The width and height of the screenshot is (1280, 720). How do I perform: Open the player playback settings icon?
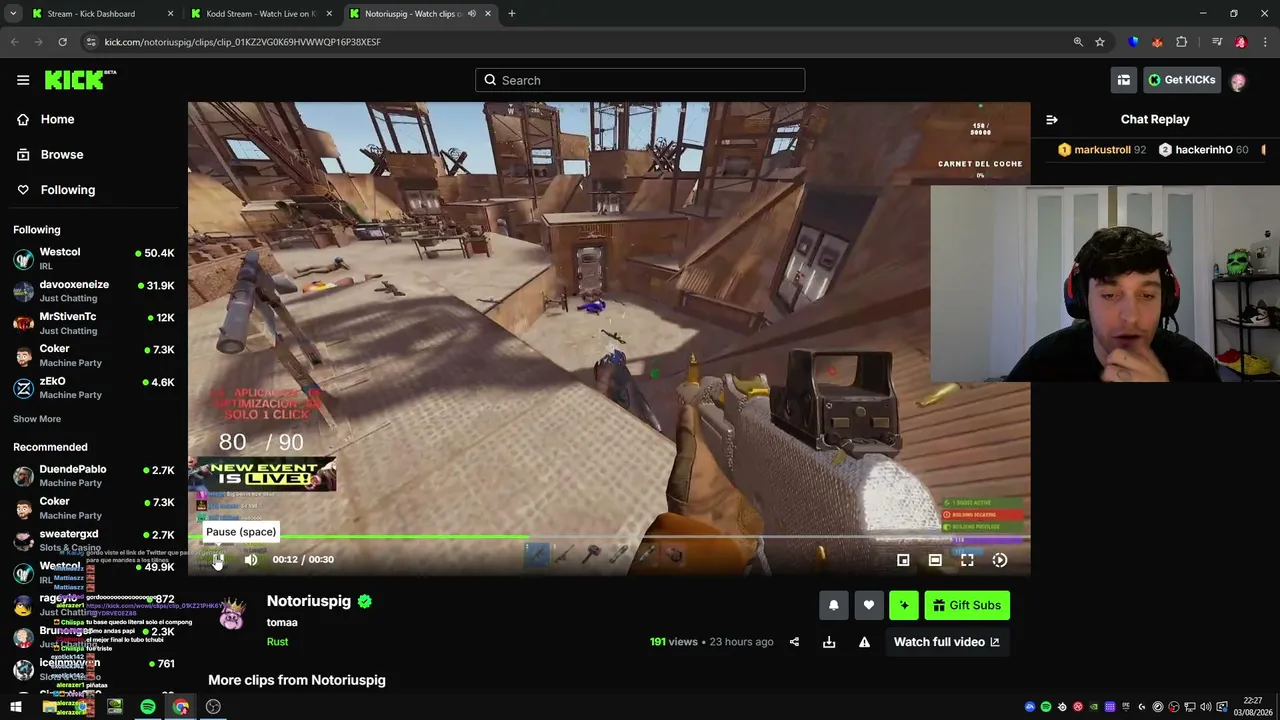pyautogui.click(x=999, y=560)
